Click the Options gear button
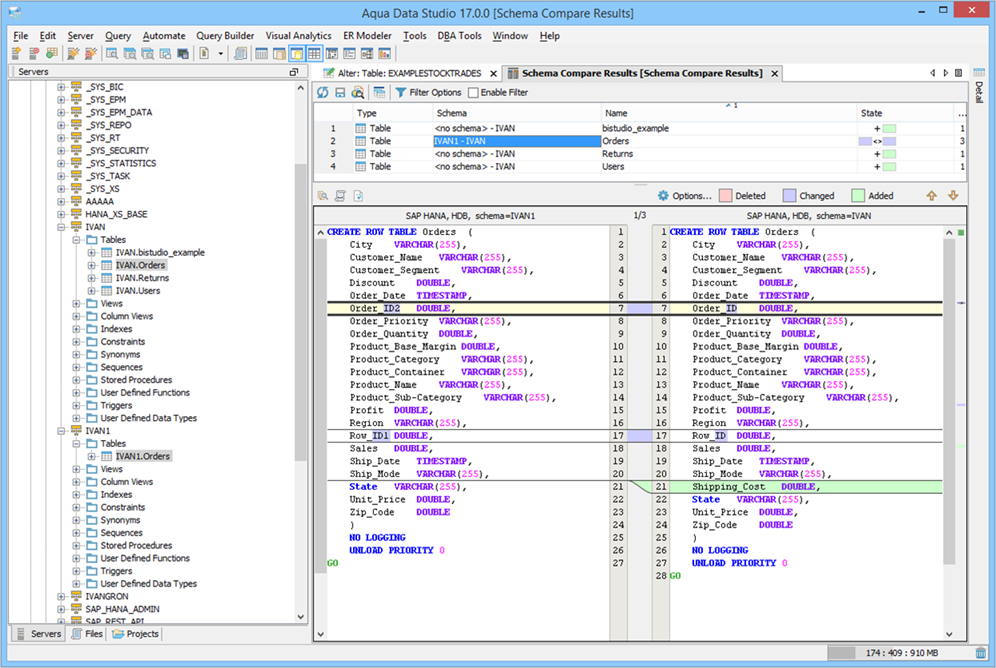996x668 pixels. pos(684,196)
